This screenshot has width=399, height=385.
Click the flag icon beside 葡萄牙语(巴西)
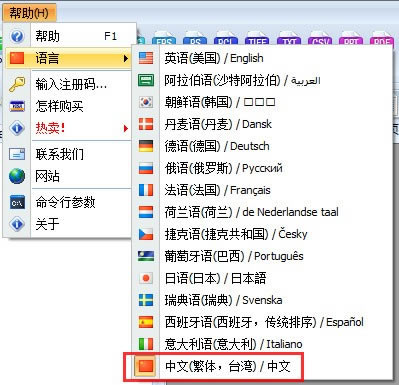point(146,256)
